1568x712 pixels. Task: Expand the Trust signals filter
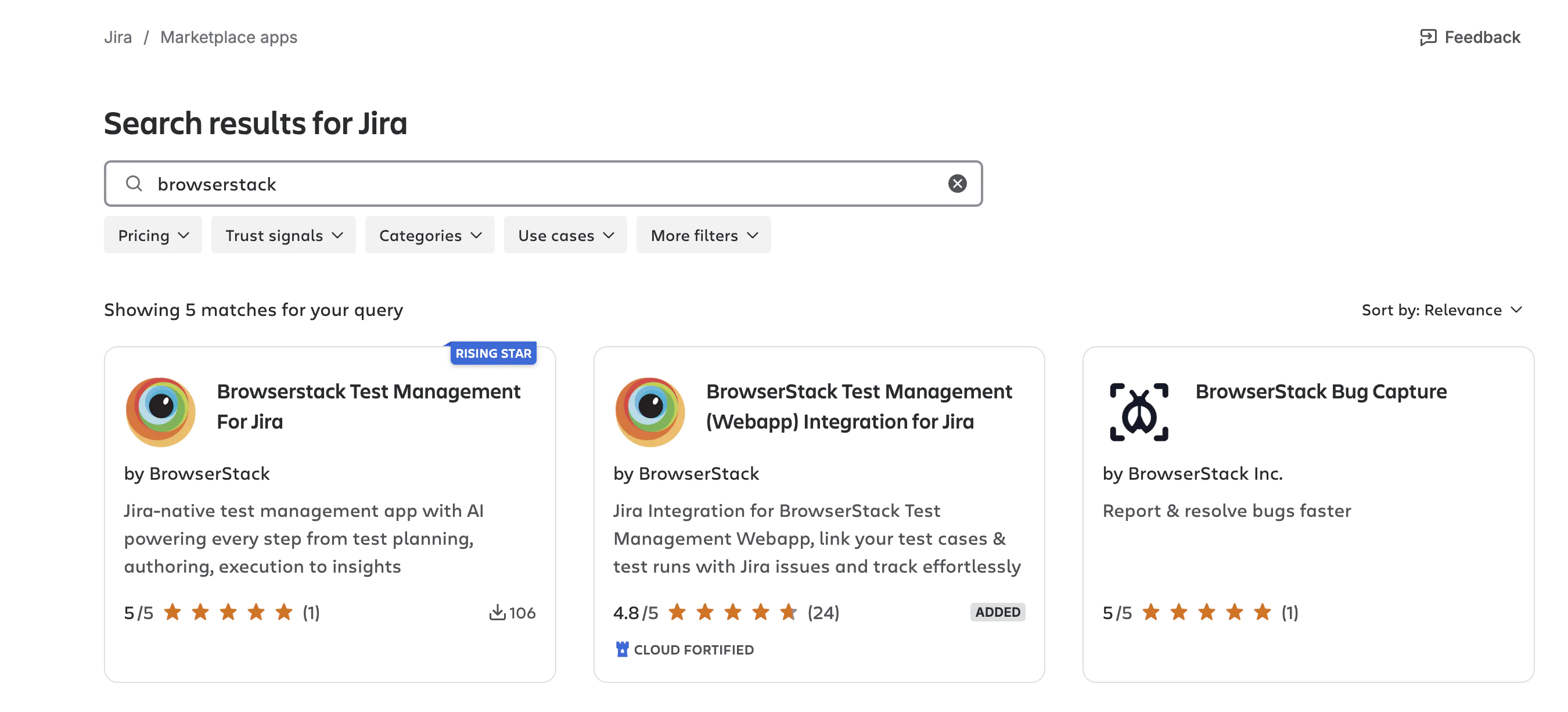pyautogui.click(x=283, y=235)
